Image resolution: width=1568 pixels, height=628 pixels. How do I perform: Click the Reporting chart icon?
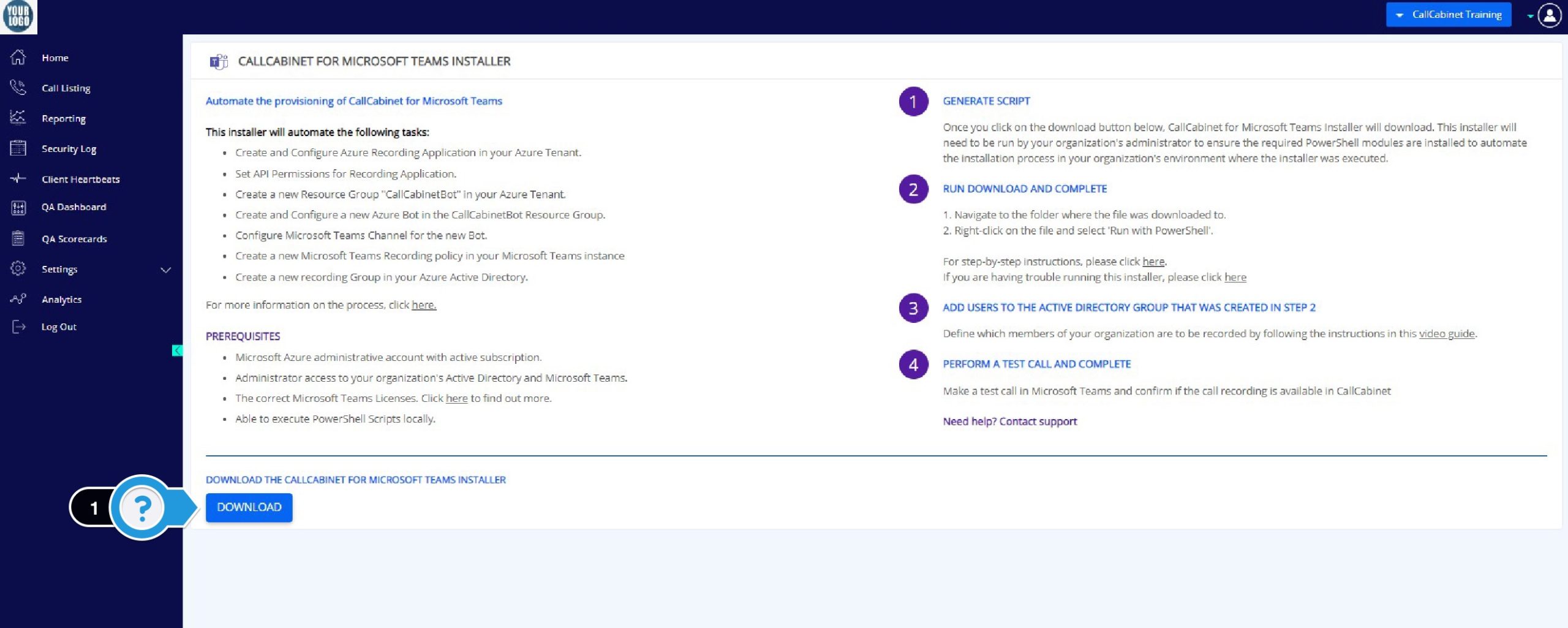point(18,118)
